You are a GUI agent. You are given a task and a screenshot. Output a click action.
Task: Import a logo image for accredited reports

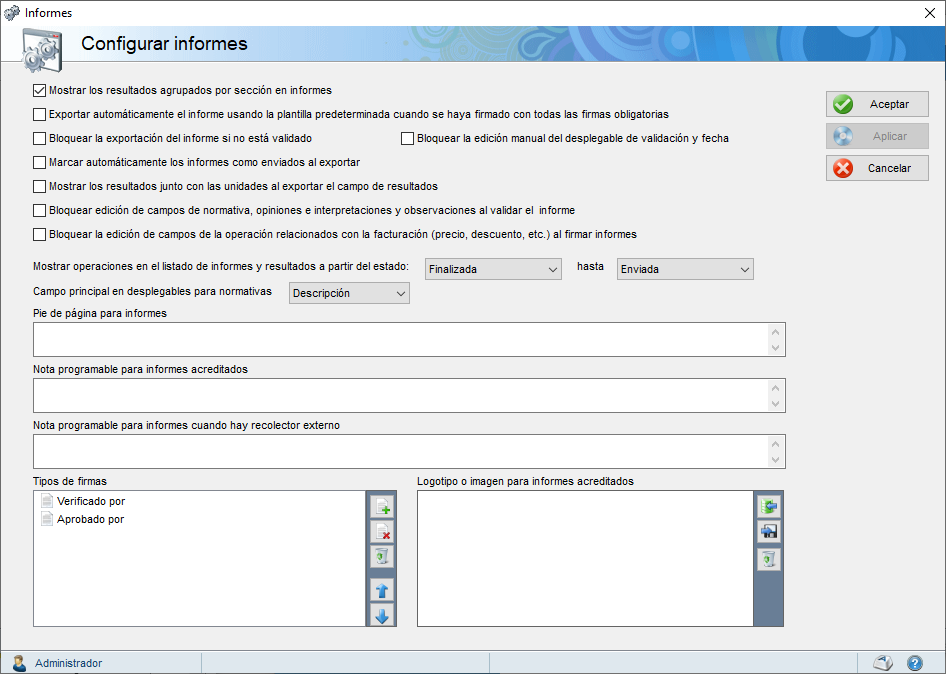click(x=769, y=507)
